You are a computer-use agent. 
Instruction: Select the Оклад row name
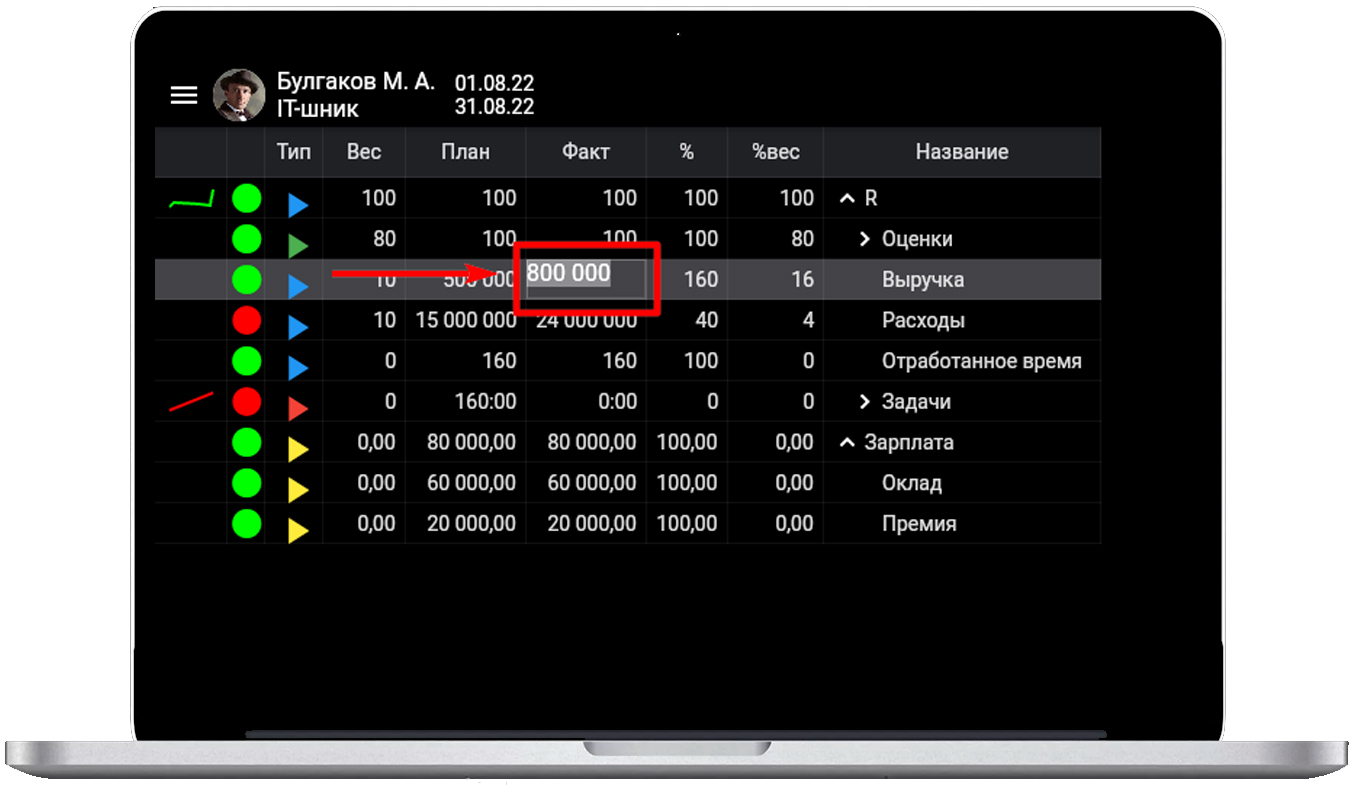click(911, 484)
